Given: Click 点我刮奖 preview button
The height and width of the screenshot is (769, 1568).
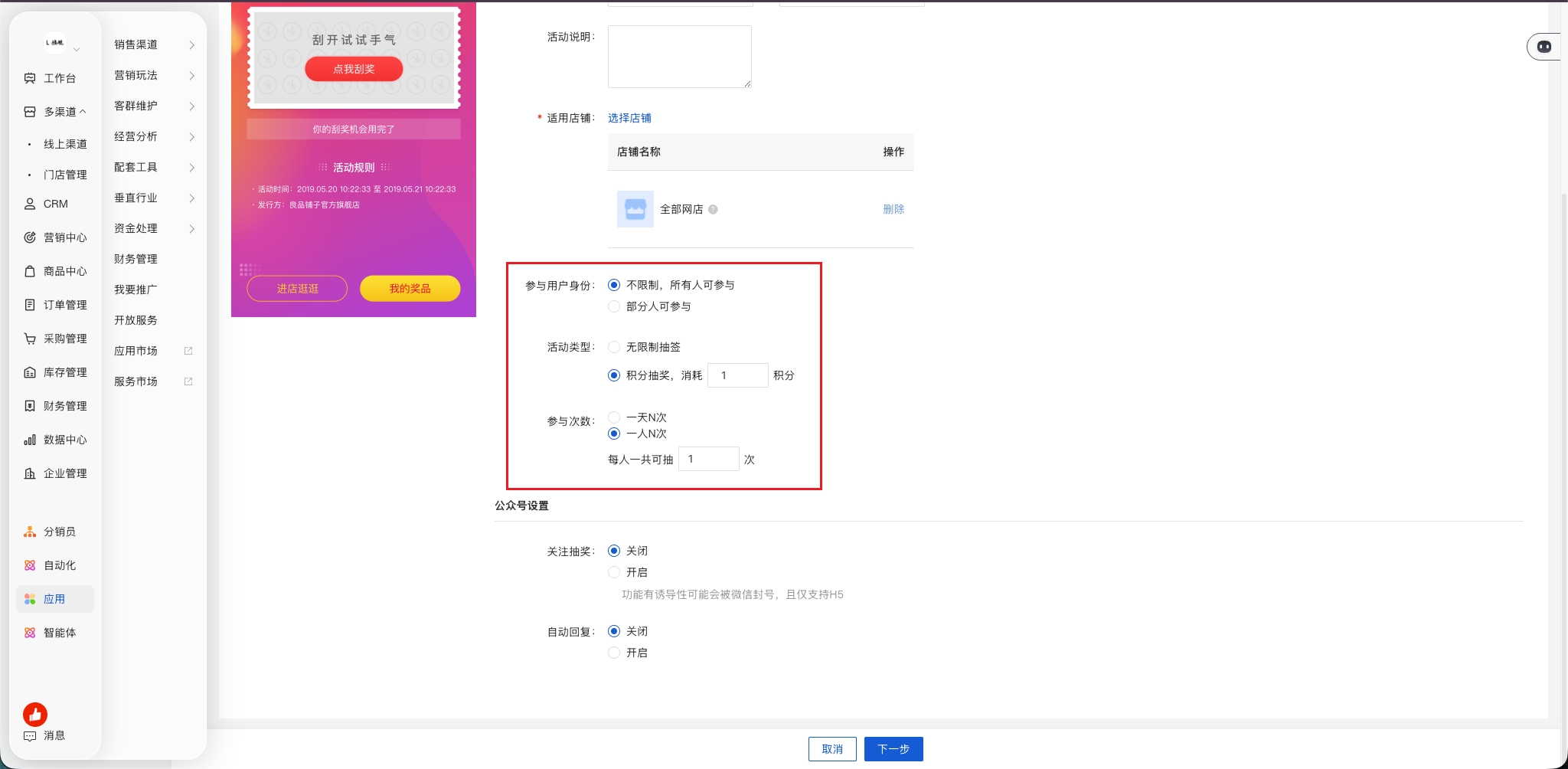Looking at the screenshot, I should 354,69.
